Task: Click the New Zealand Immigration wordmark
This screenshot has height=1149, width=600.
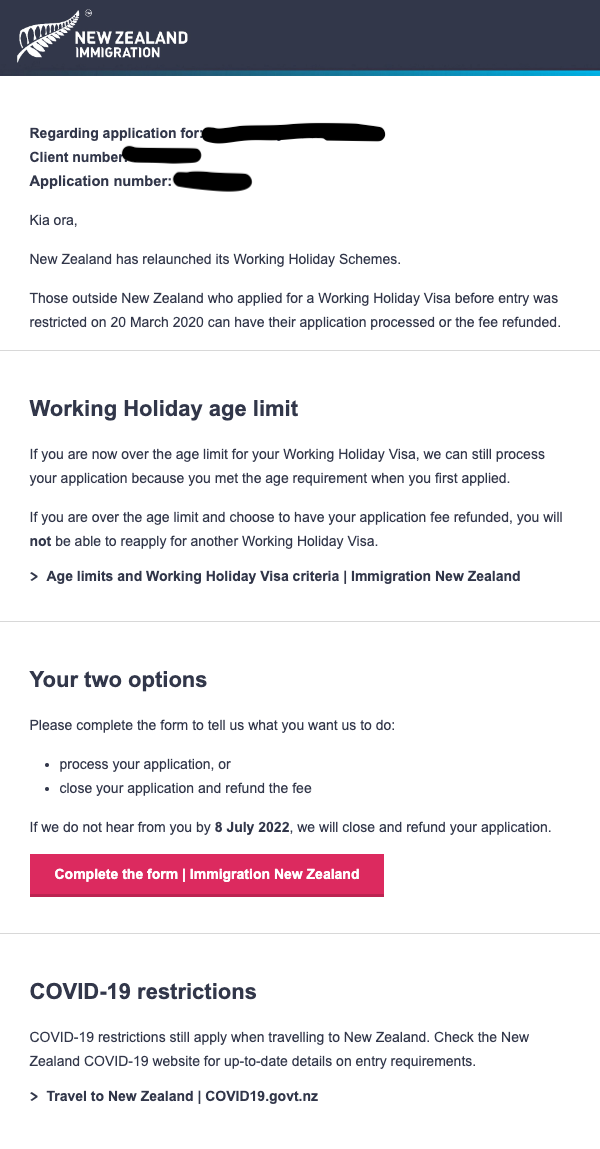Action: [131, 44]
